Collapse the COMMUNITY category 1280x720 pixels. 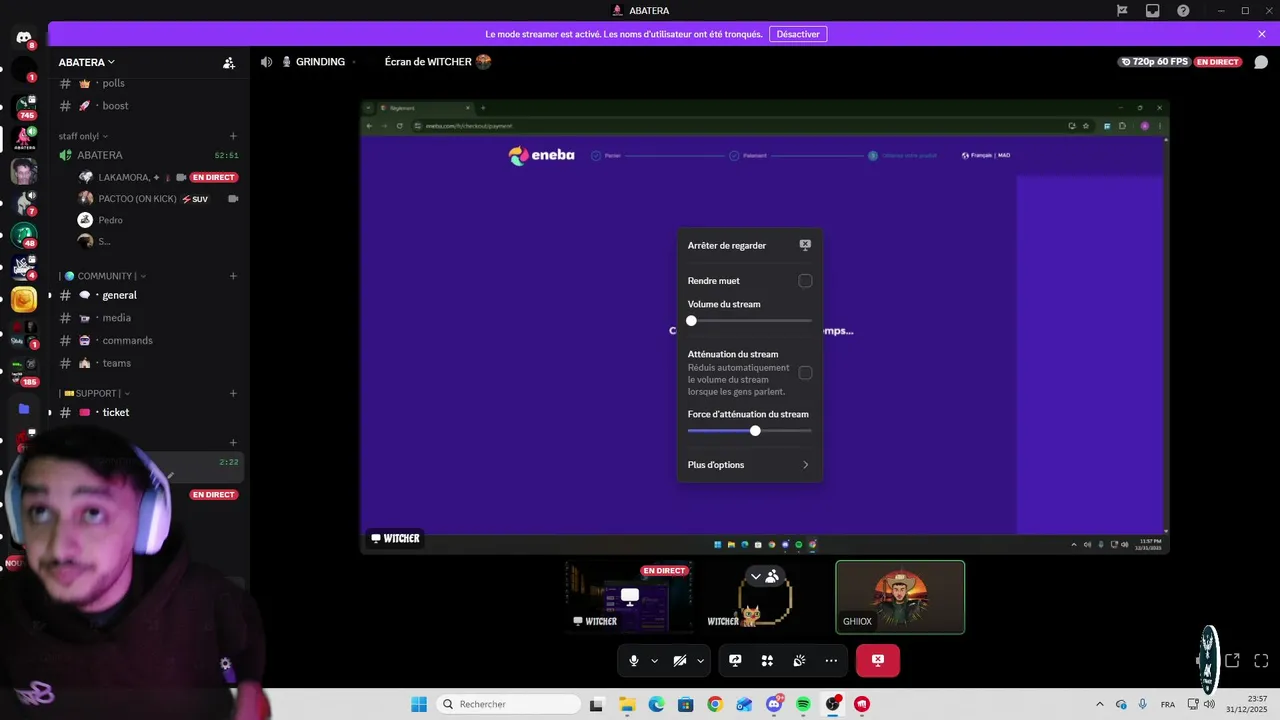103,276
